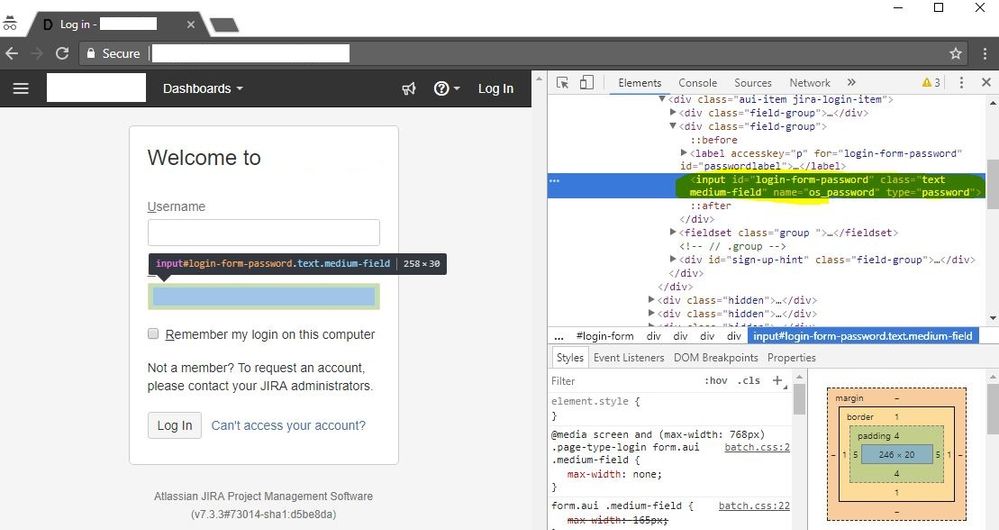
Task: Click the warnings count indicator
Action: [x=931, y=83]
